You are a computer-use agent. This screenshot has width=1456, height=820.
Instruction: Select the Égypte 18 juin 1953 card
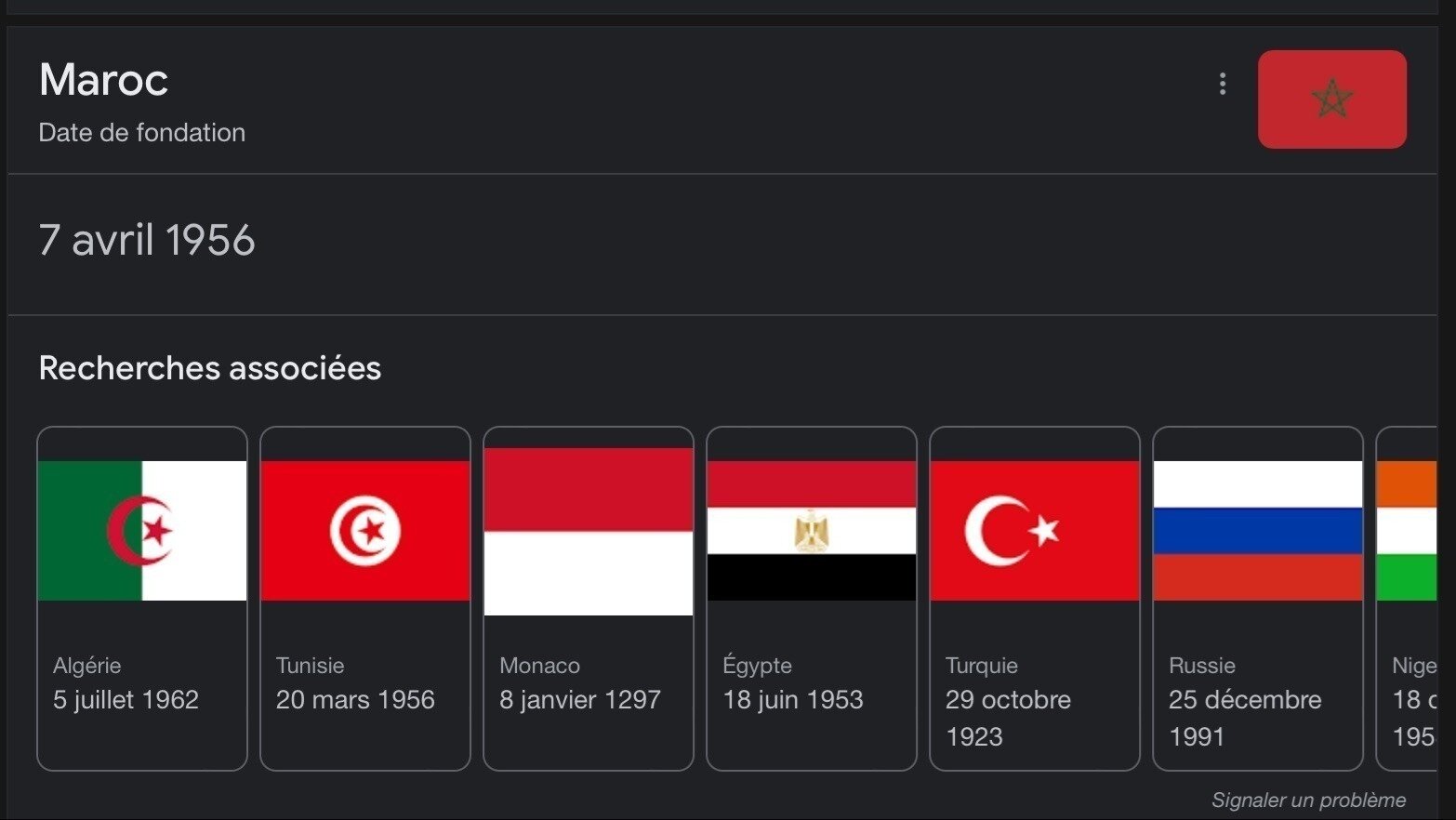pyautogui.click(x=811, y=598)
